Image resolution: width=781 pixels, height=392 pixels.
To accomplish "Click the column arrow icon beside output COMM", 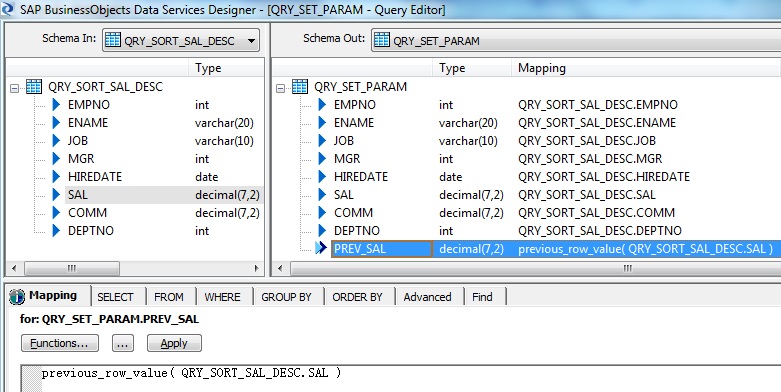I will coord(322,212).
